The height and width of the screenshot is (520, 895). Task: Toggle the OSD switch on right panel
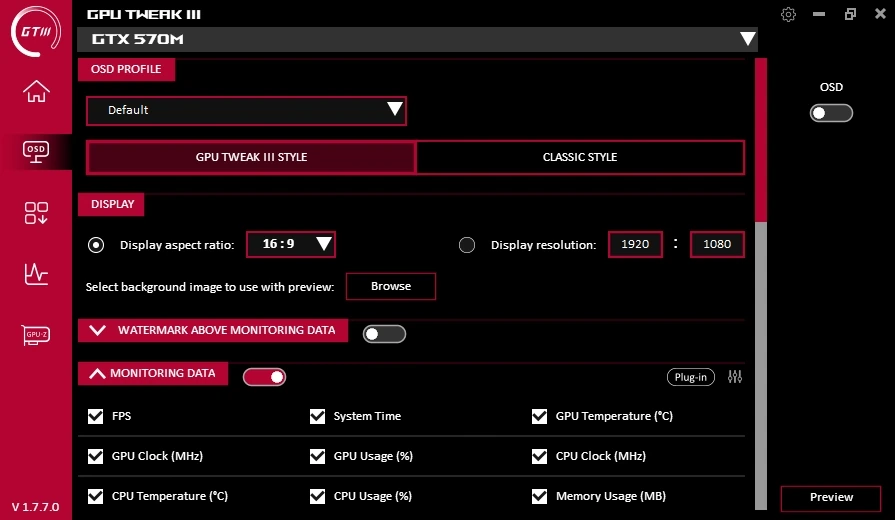(831, 113)
